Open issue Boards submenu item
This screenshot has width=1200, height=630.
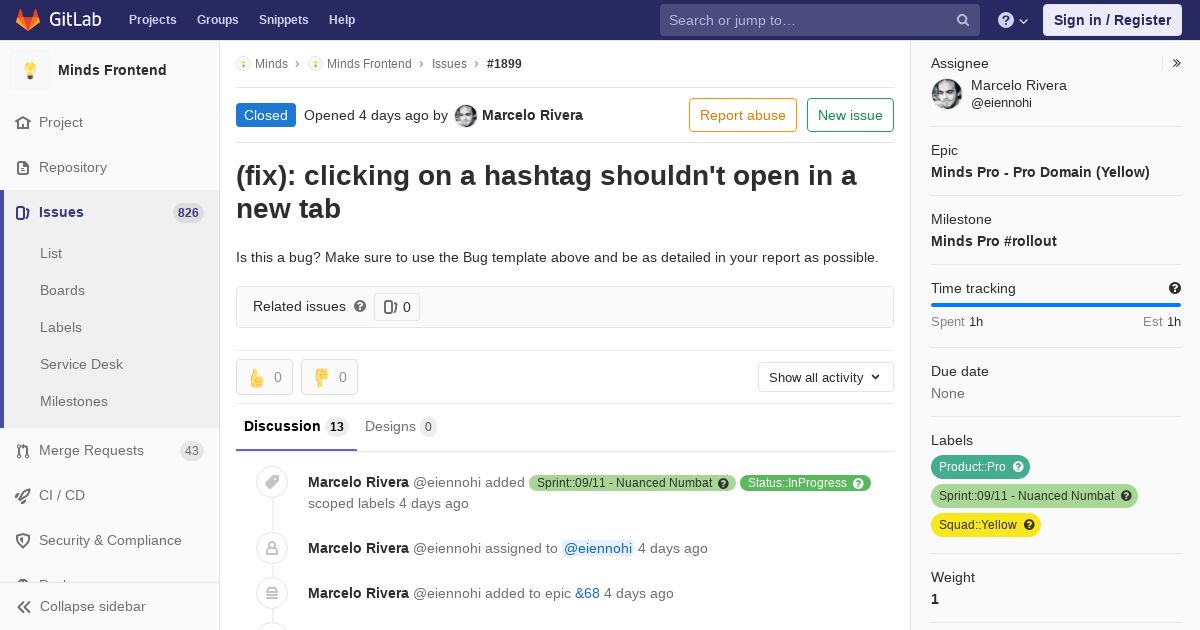pos(62,290)
